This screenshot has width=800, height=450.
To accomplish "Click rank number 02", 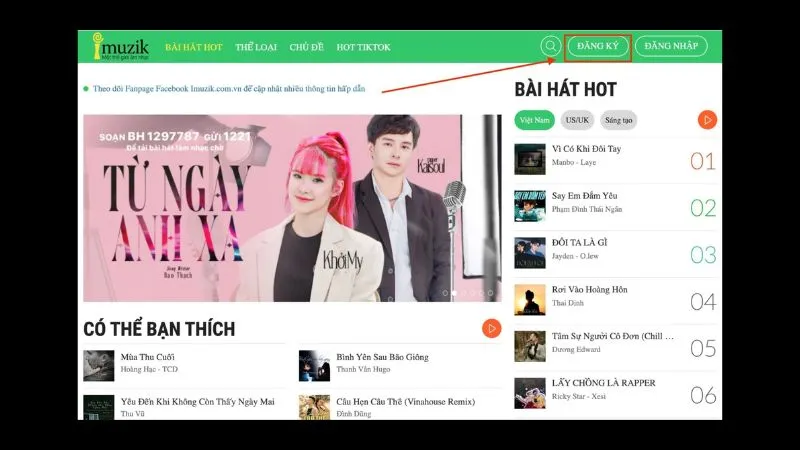I will tap(703, 208).
